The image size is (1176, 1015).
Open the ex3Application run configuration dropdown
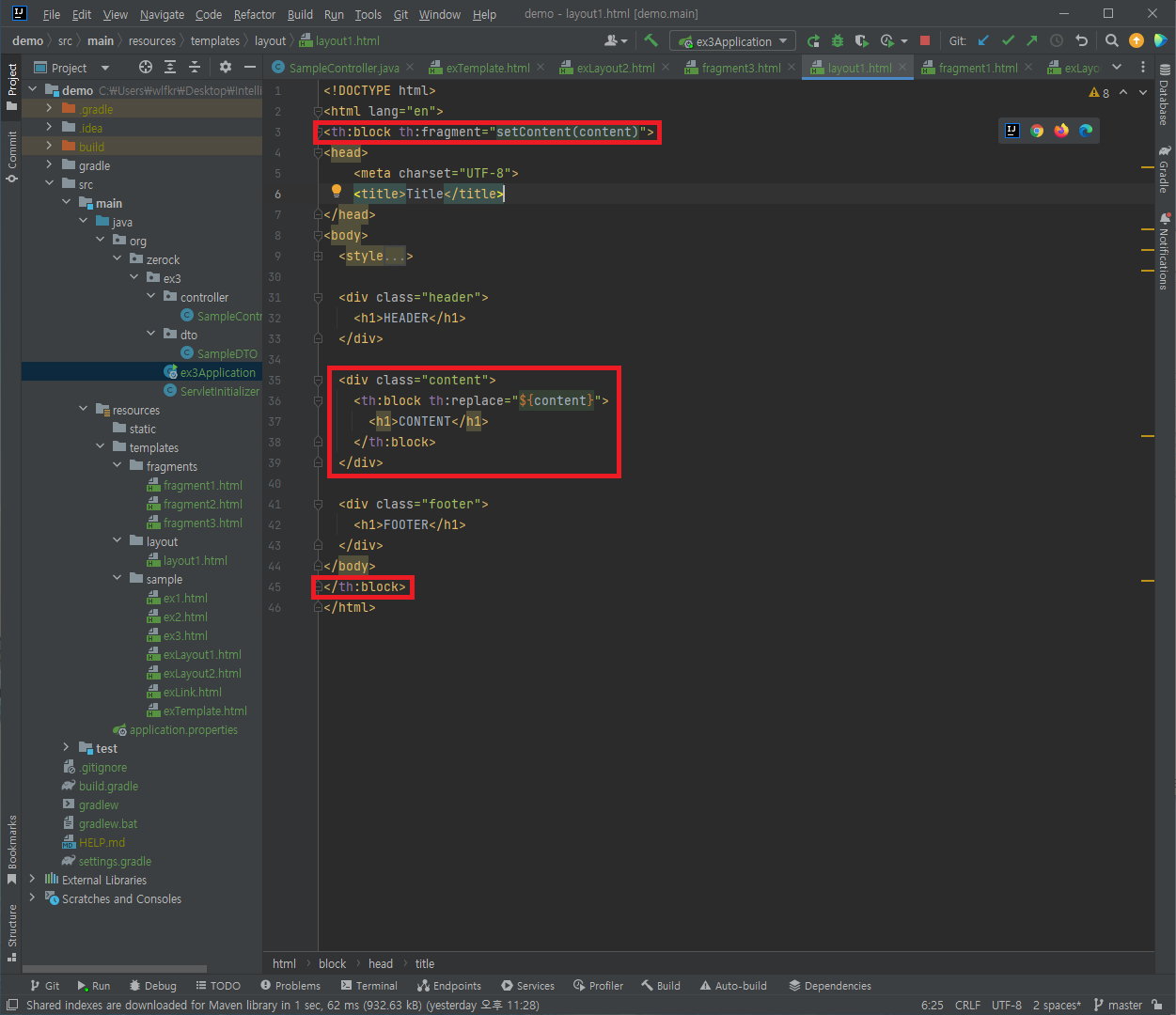(733, 41)
